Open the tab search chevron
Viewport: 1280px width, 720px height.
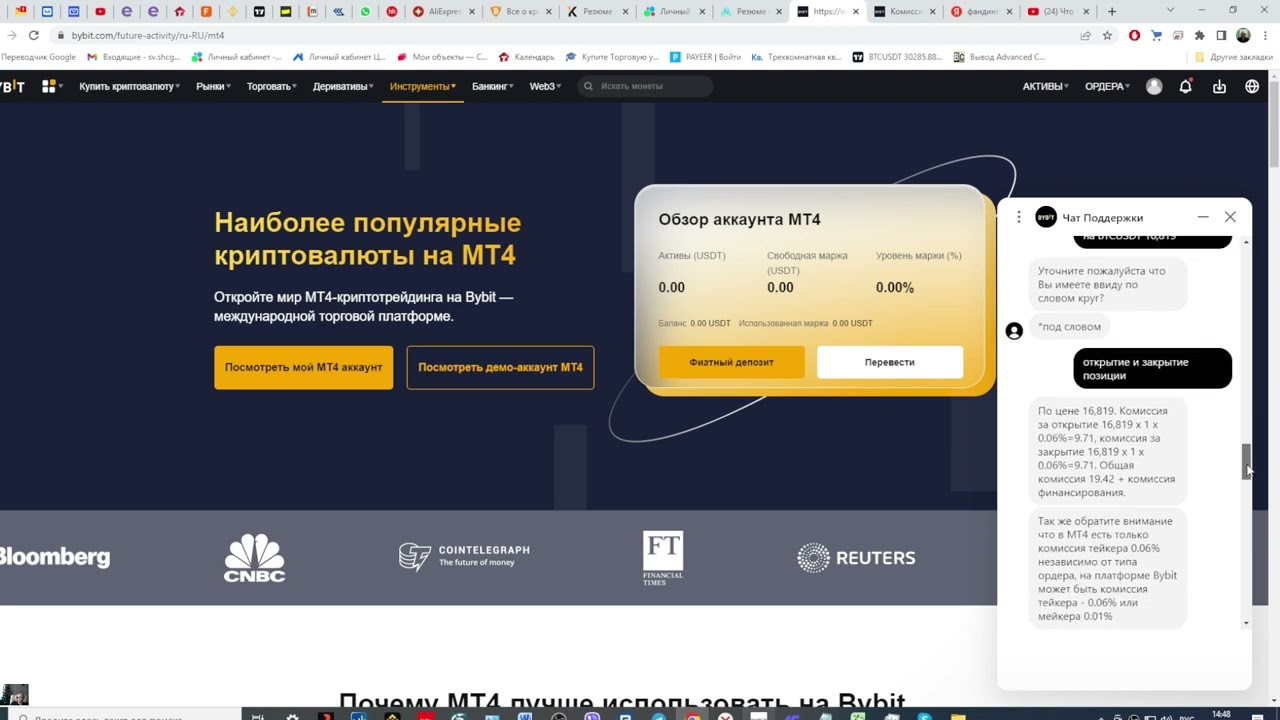(x=1170, y=11)
